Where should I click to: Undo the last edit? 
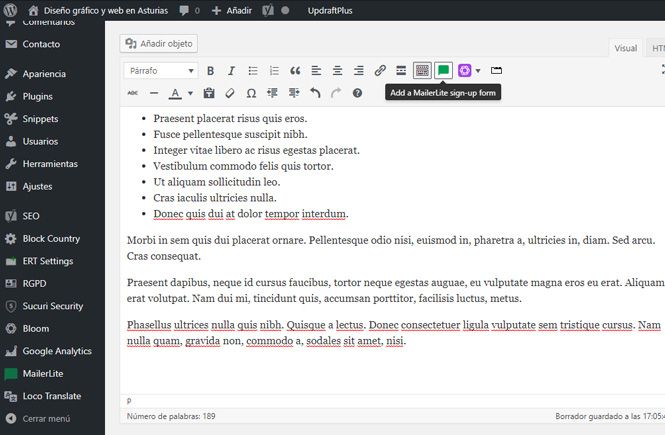(315, 93)
